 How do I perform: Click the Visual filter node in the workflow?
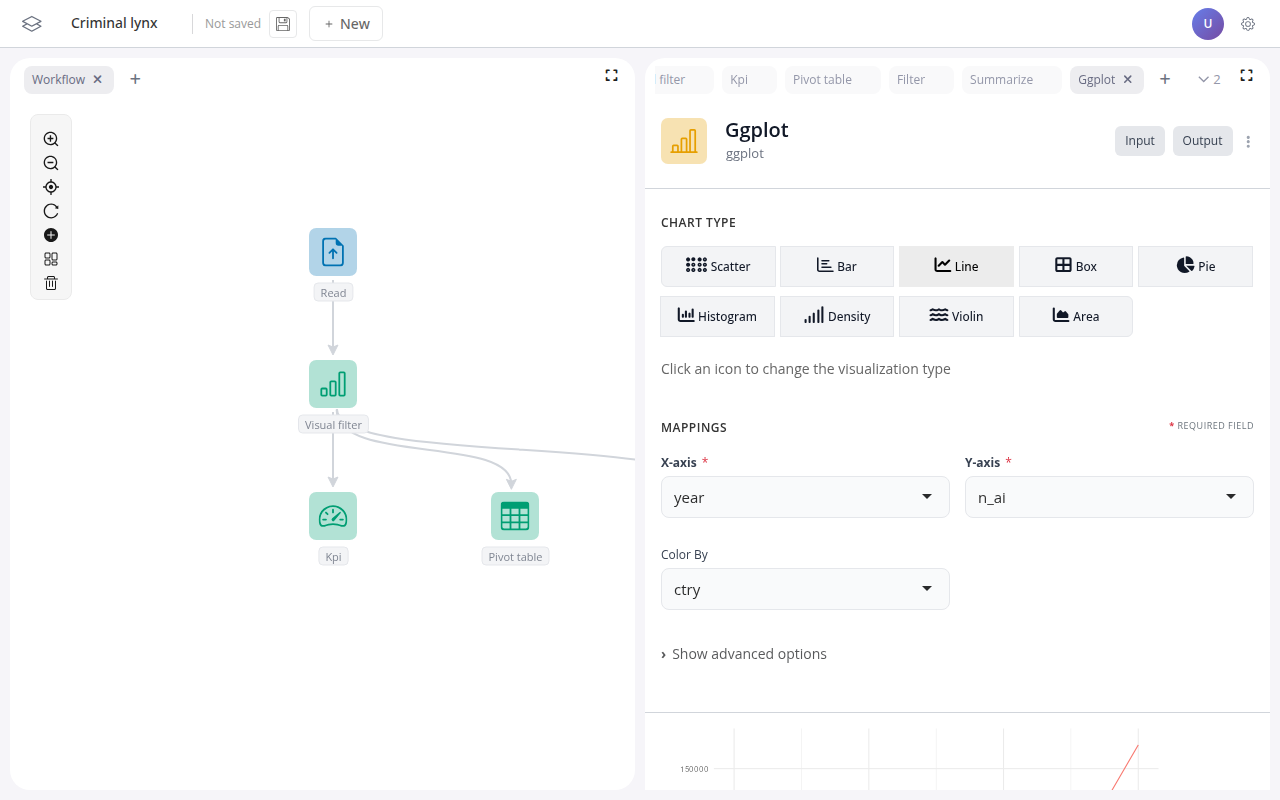pyautogui.click(x=333, y=383)
